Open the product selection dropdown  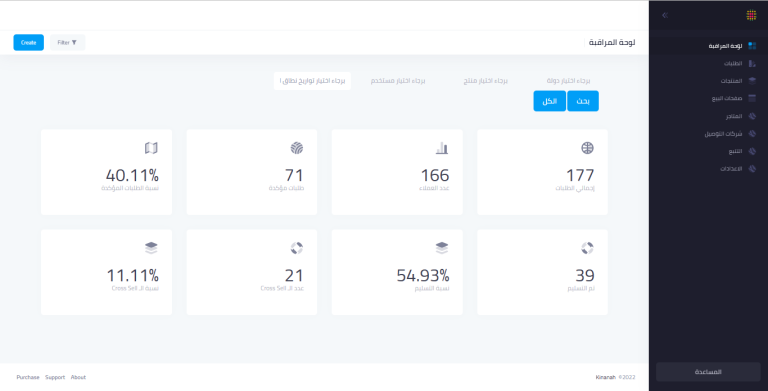pos(485,81)
